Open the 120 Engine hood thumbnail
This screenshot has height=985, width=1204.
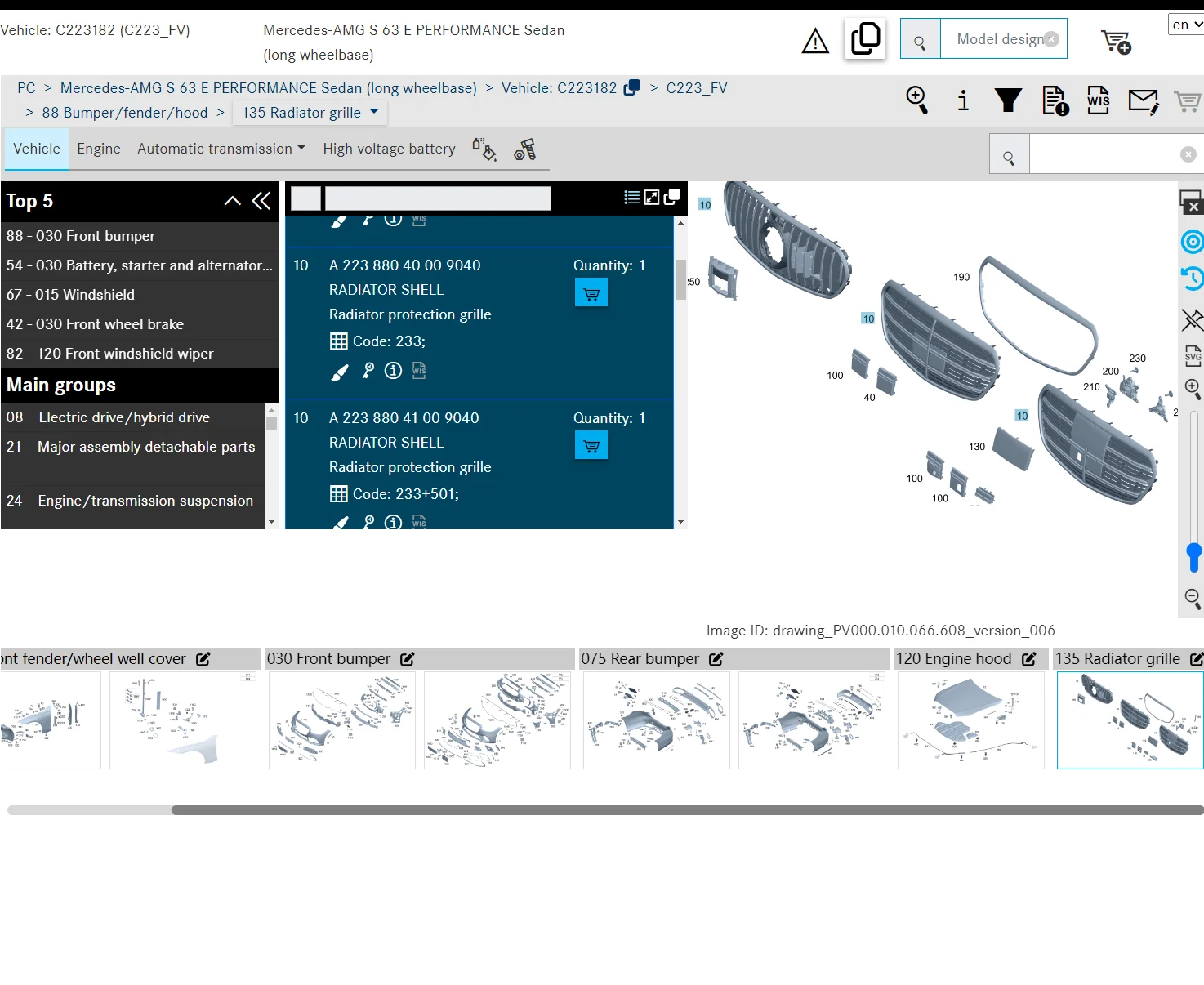click(971, 720)
